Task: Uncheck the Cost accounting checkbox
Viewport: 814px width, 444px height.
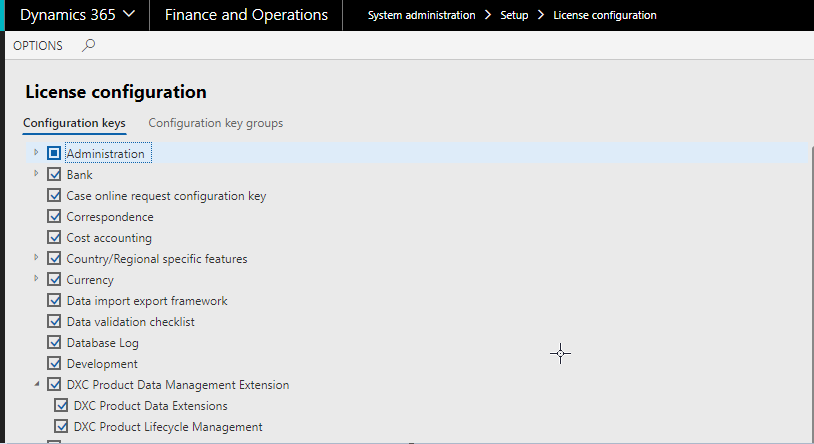Action: coord(54,237)
